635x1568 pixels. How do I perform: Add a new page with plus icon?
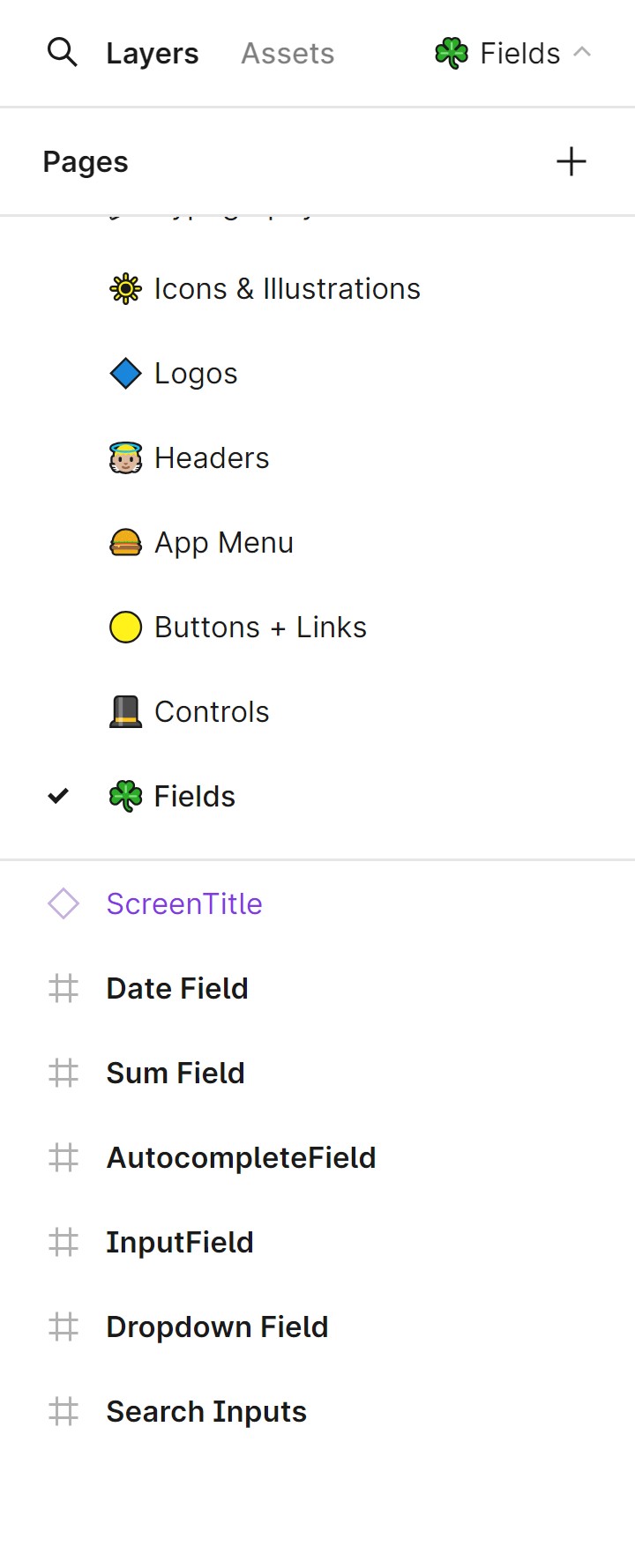pyautogui.click(x=571, y=161)
